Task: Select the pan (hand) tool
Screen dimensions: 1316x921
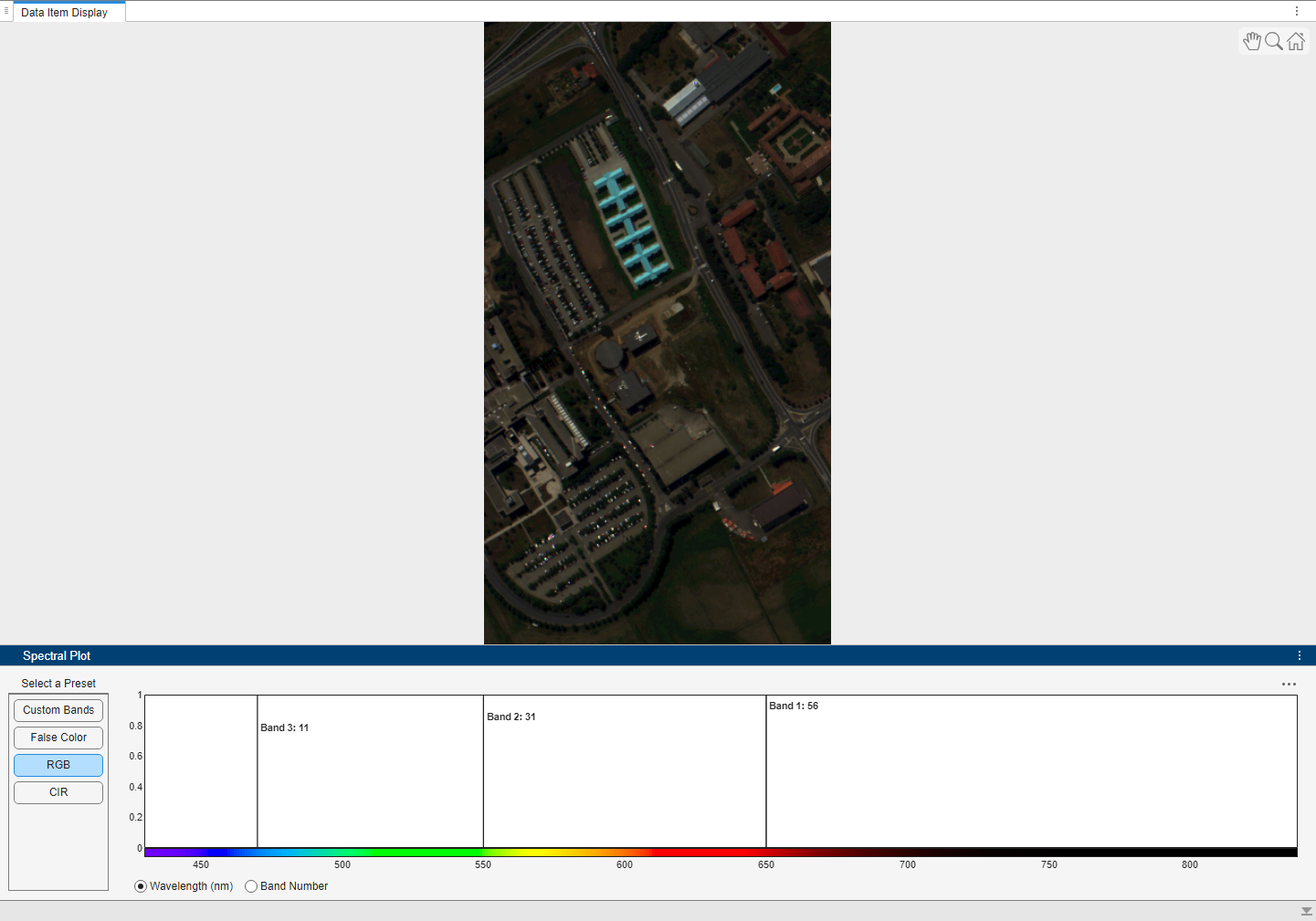Action: (x=1252, y=40)
